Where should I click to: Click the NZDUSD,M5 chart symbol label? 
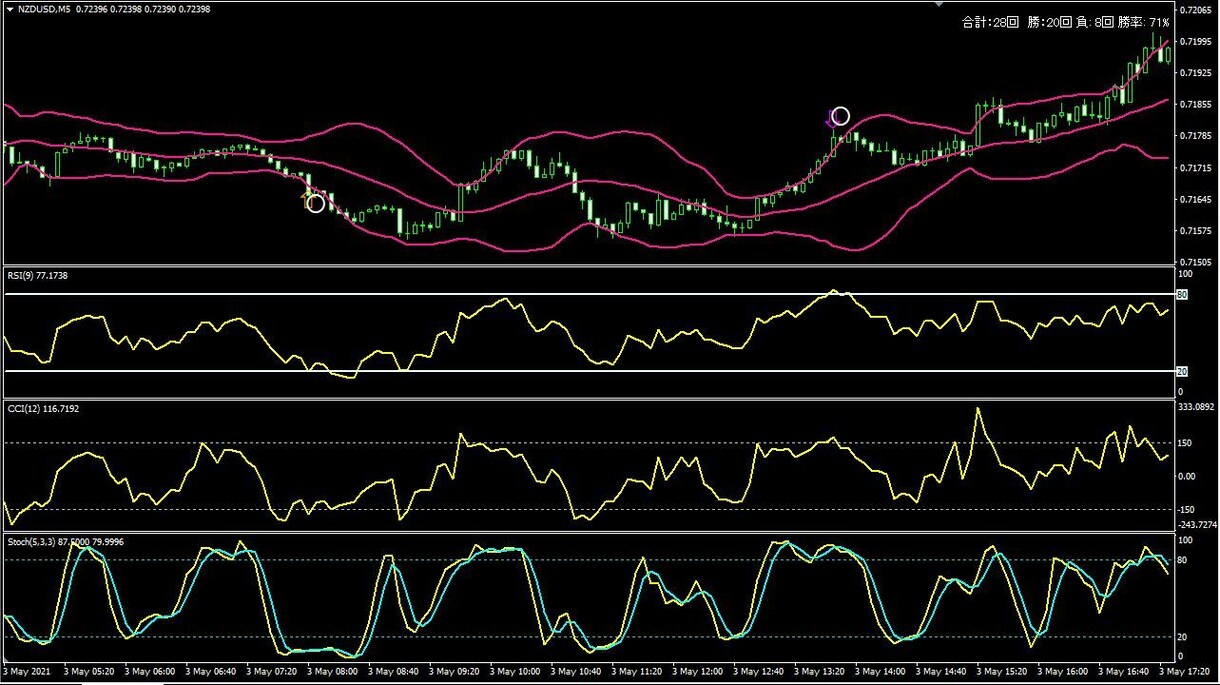point(44,9)
